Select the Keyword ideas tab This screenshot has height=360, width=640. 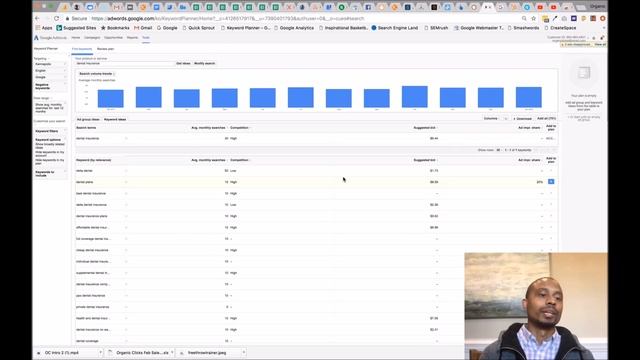115,120
